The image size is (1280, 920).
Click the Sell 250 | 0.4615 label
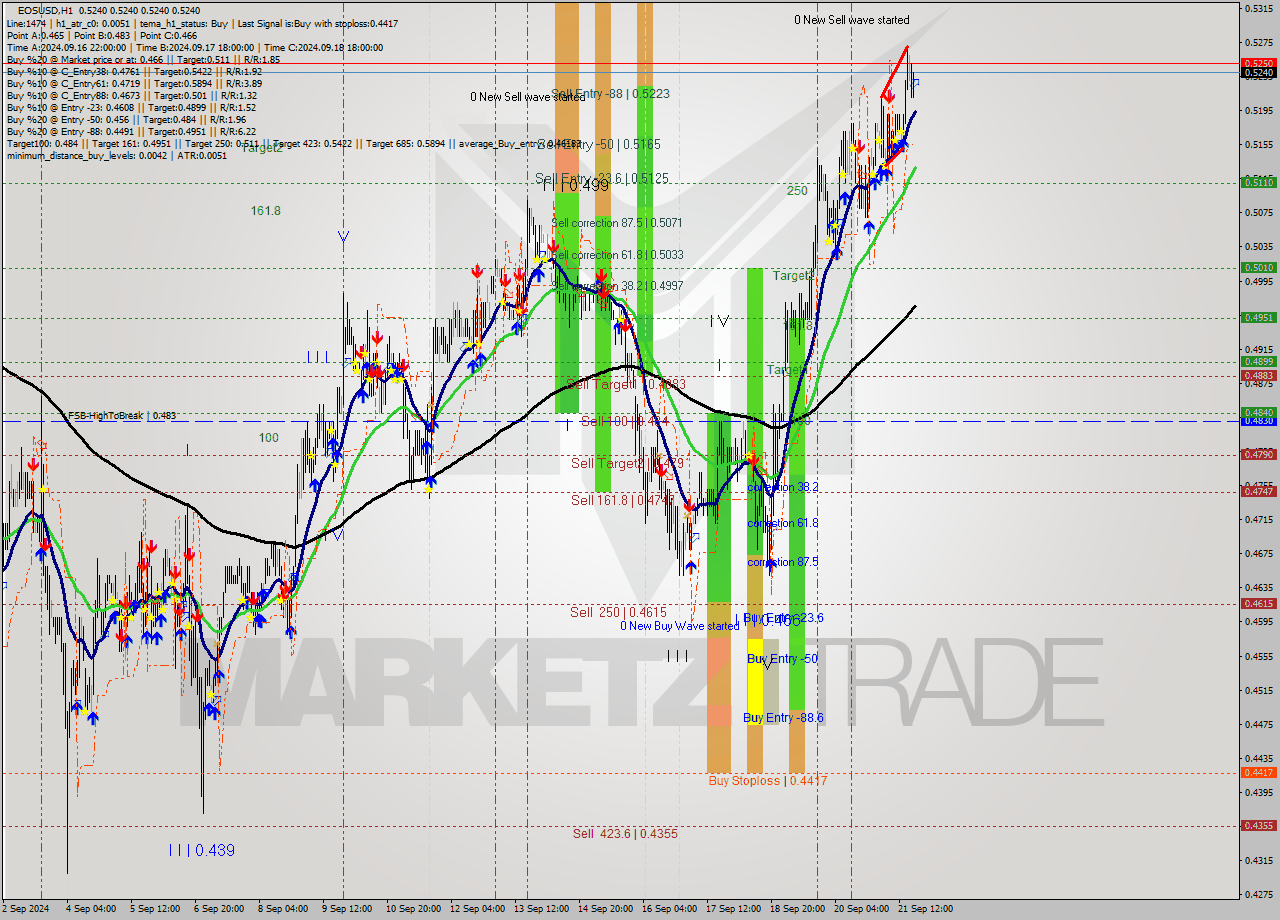pyautogui.click(x=618, y=612)
